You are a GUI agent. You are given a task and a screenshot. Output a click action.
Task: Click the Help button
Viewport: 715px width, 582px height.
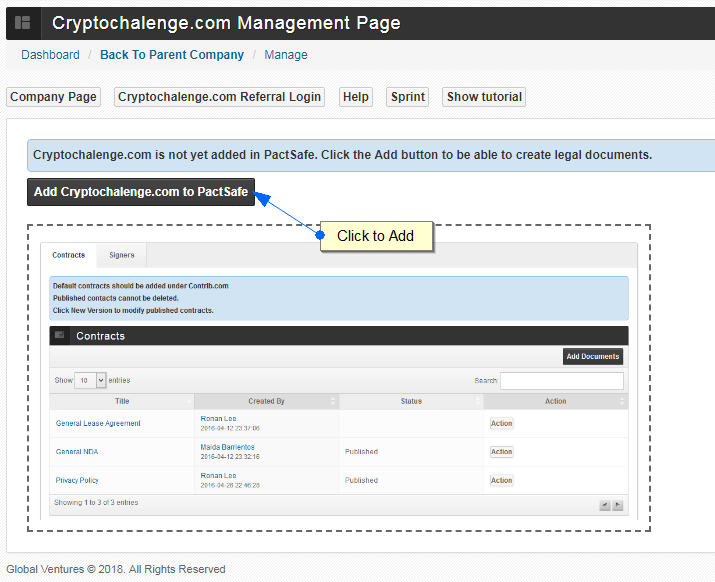pos(356,97)
